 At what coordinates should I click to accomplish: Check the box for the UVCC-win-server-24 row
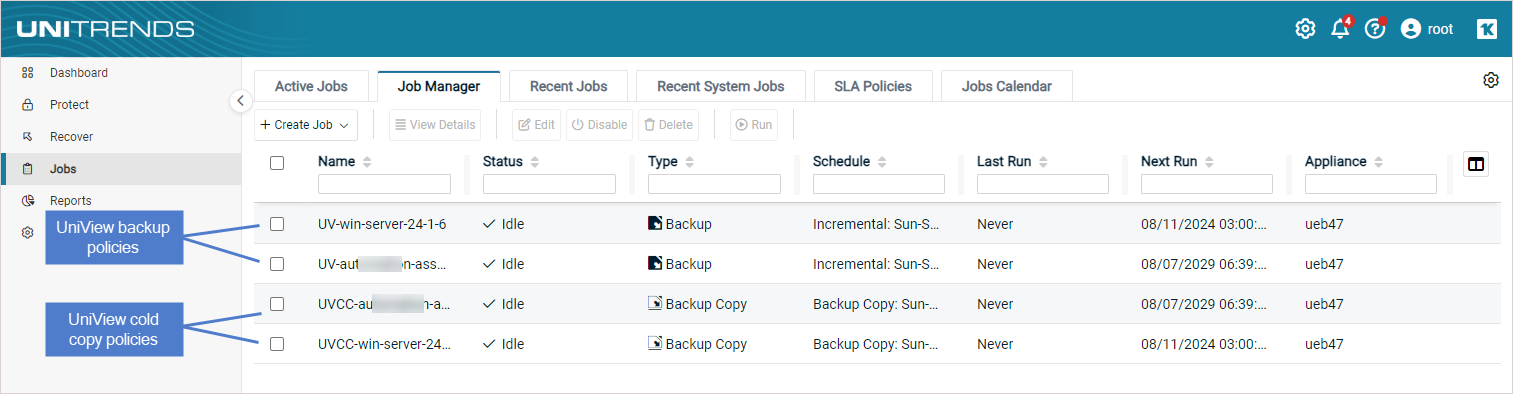(x=277, y=344)
